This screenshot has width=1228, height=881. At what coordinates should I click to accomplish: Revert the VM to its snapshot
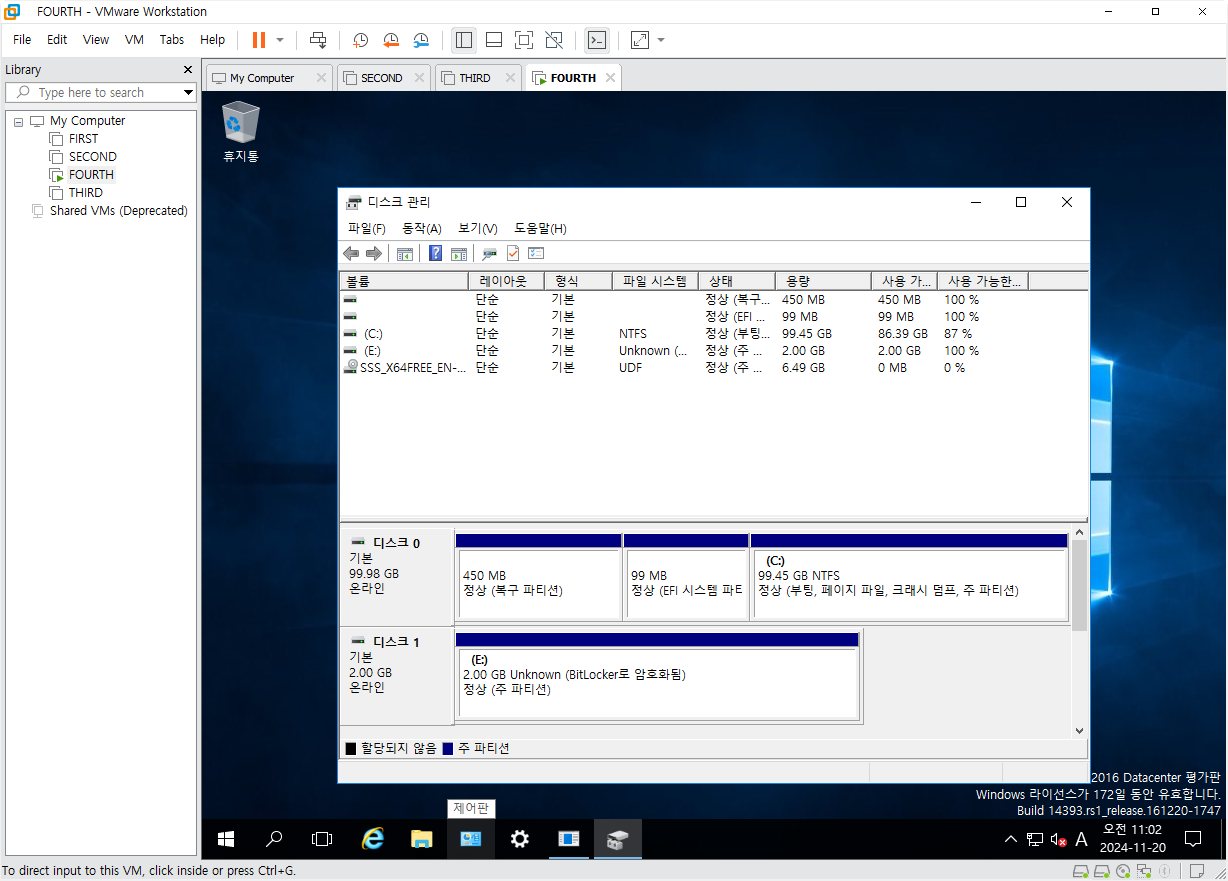pos(391,40)
